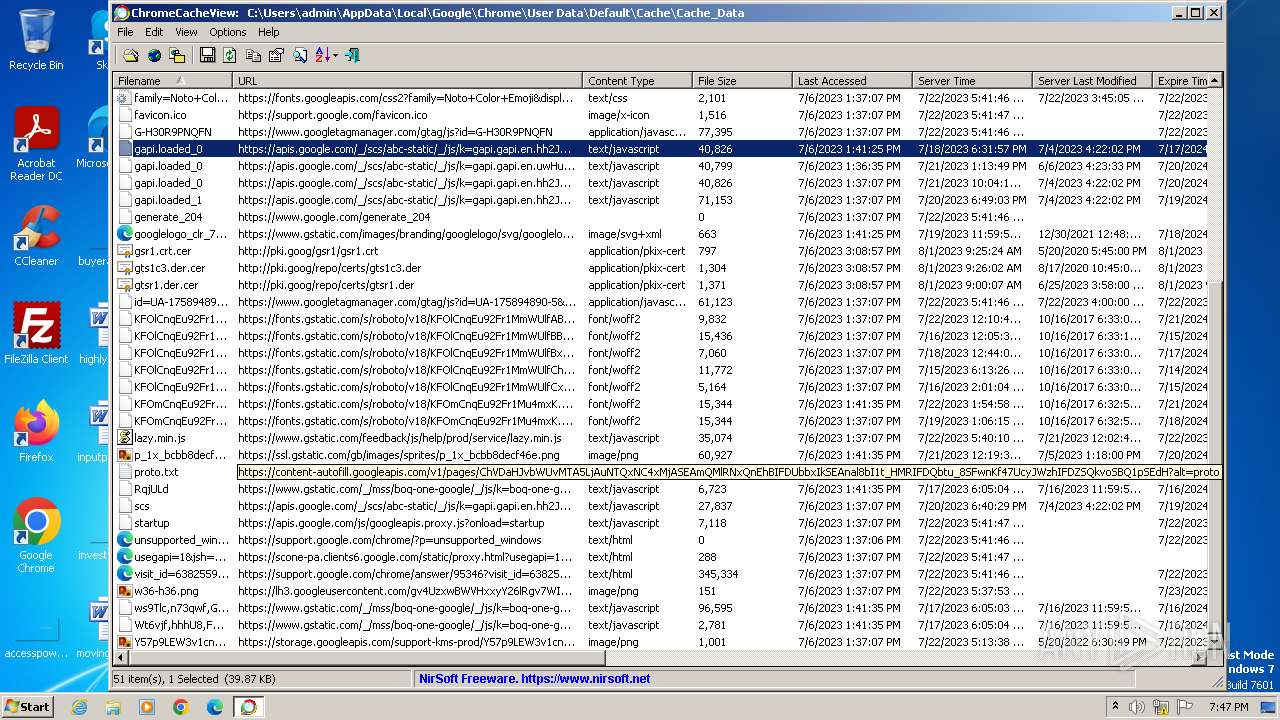Click the vertical scrollbar up arrow
Viewport: 1280px width, 720px height.
pos(1215,81)
